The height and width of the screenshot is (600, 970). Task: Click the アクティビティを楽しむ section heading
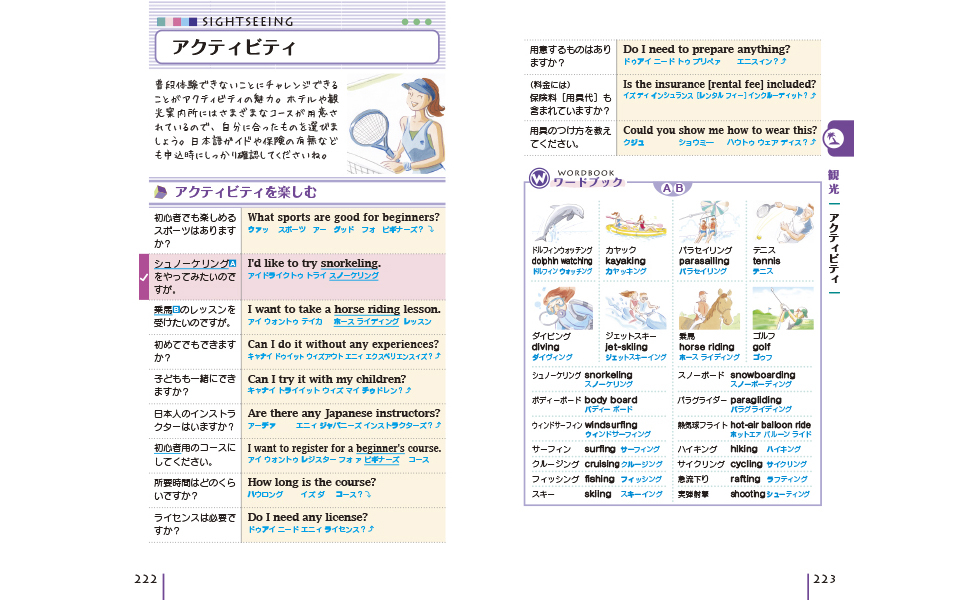point(246,192)
